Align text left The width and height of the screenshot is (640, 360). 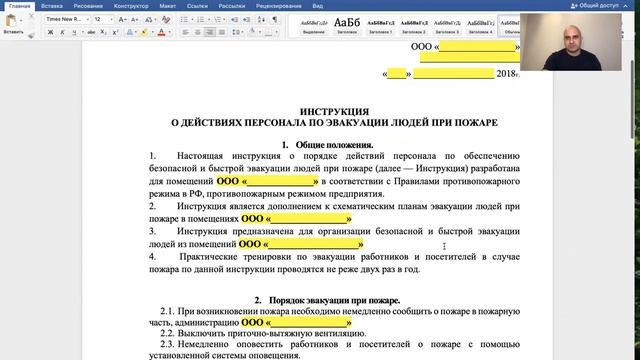point(186,32)
